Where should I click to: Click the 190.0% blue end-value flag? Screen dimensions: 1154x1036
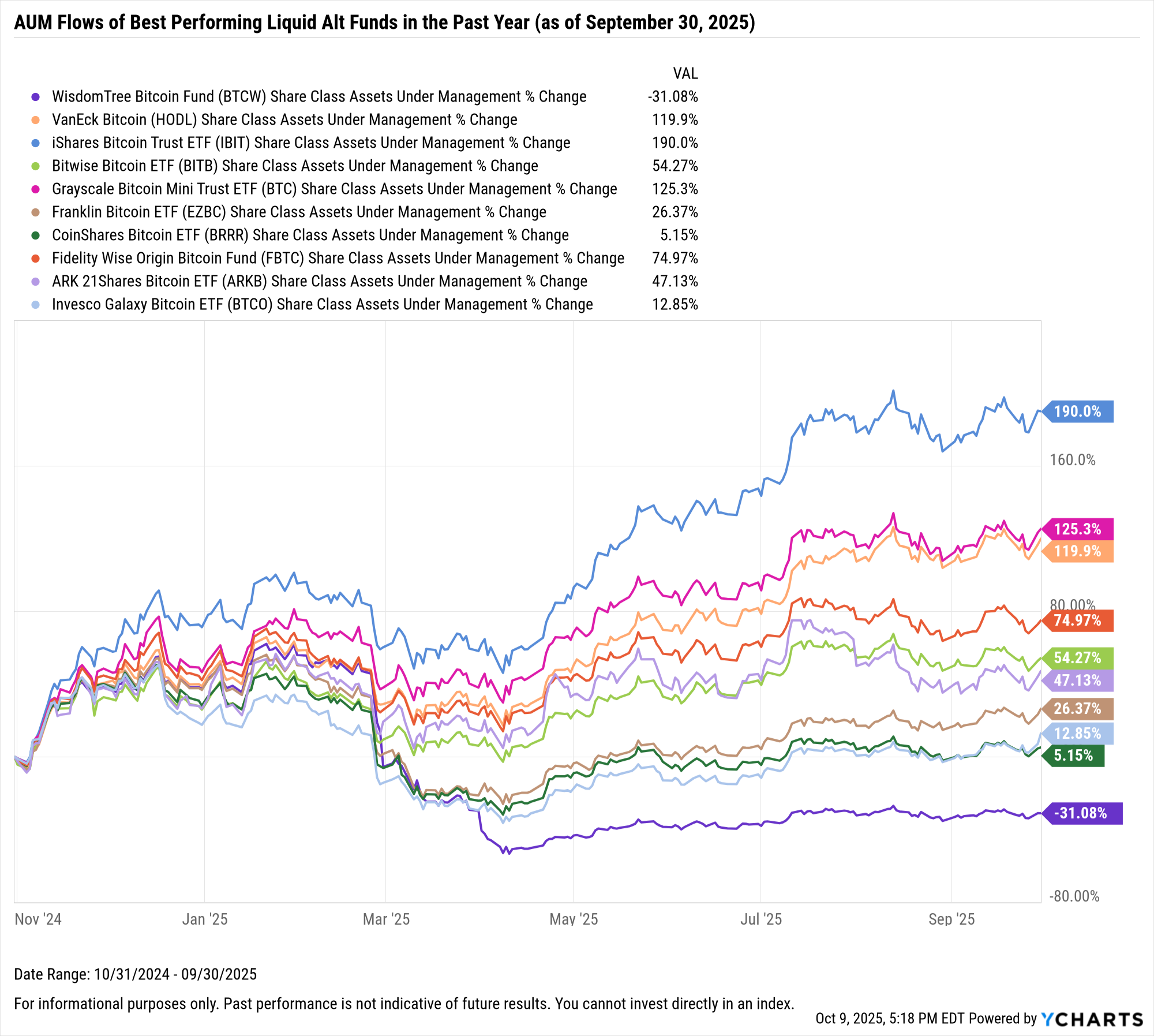[1078, 412]
